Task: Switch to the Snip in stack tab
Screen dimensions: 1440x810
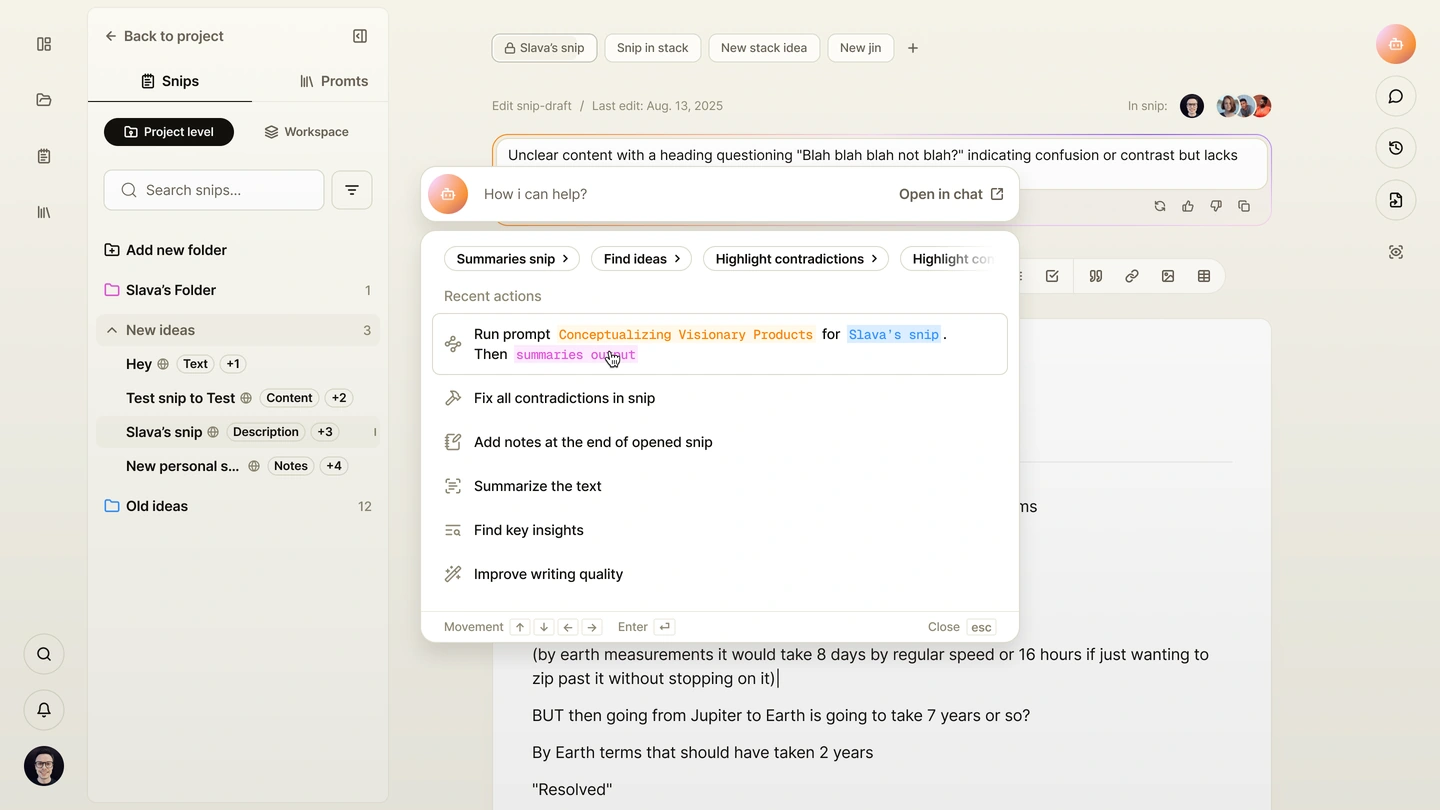Action: click(653, 48)
